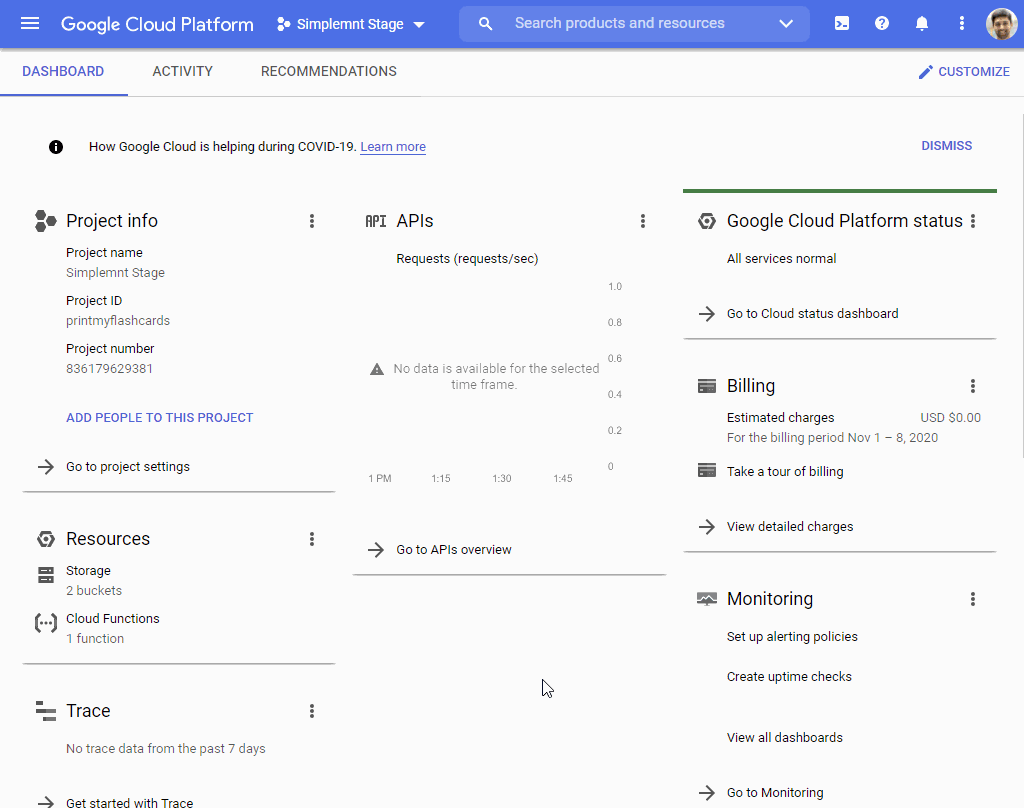The image size is (1024, 808).
Task: Open the notifications bell
Action: click(921, 24)
